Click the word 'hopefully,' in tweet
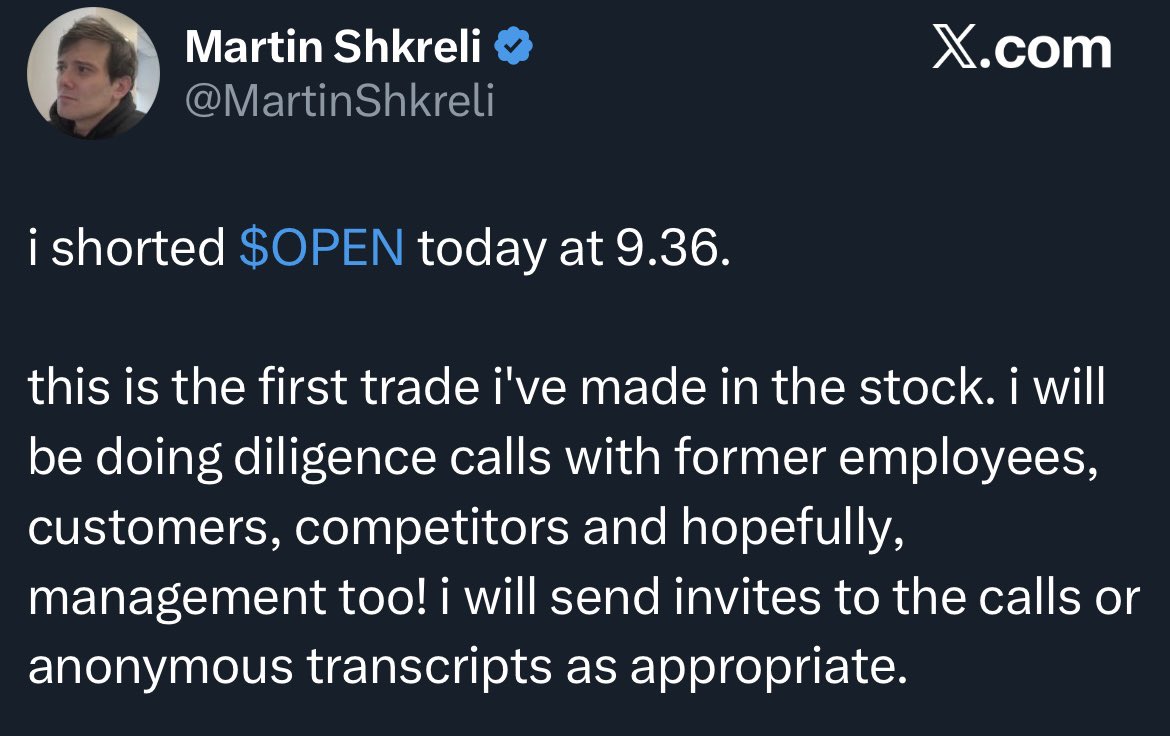This screenshot has height=736, width=1170. click(x=792, y=528)
